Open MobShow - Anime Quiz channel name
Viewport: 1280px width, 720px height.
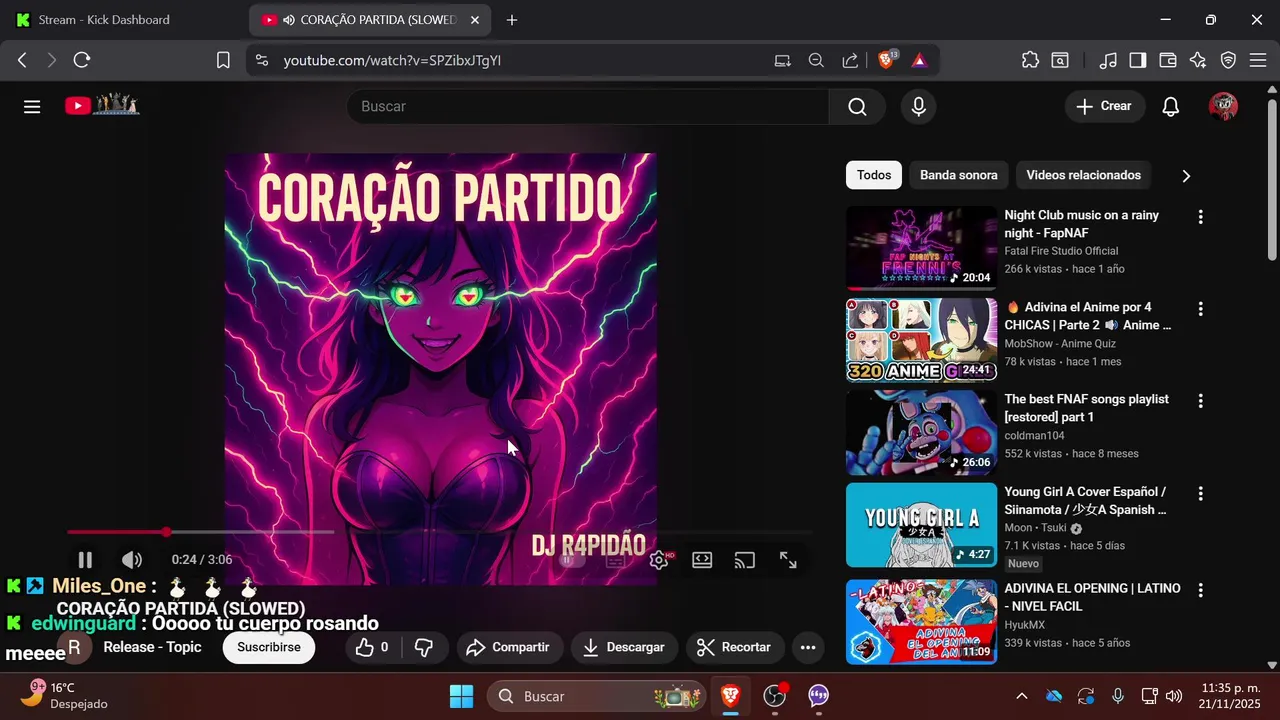[x=1060, y=344]
